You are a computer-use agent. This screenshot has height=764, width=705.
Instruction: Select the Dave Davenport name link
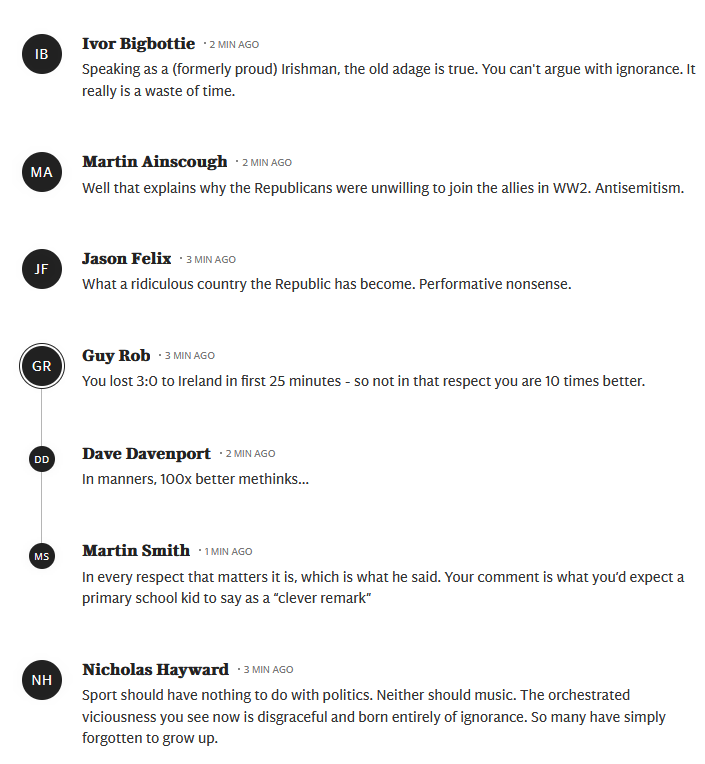pyautogui.click(x=146, y=454)
